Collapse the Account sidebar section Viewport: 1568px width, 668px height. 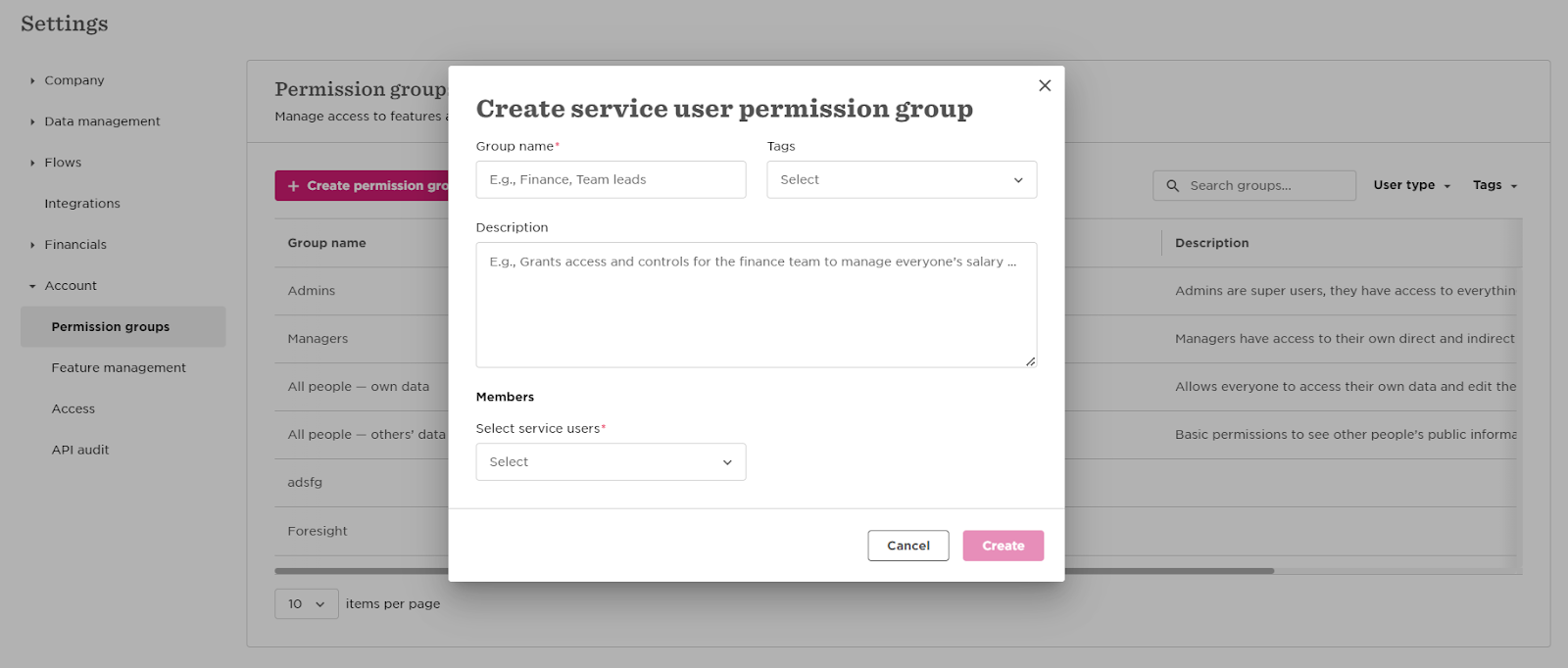coord(32,286)
